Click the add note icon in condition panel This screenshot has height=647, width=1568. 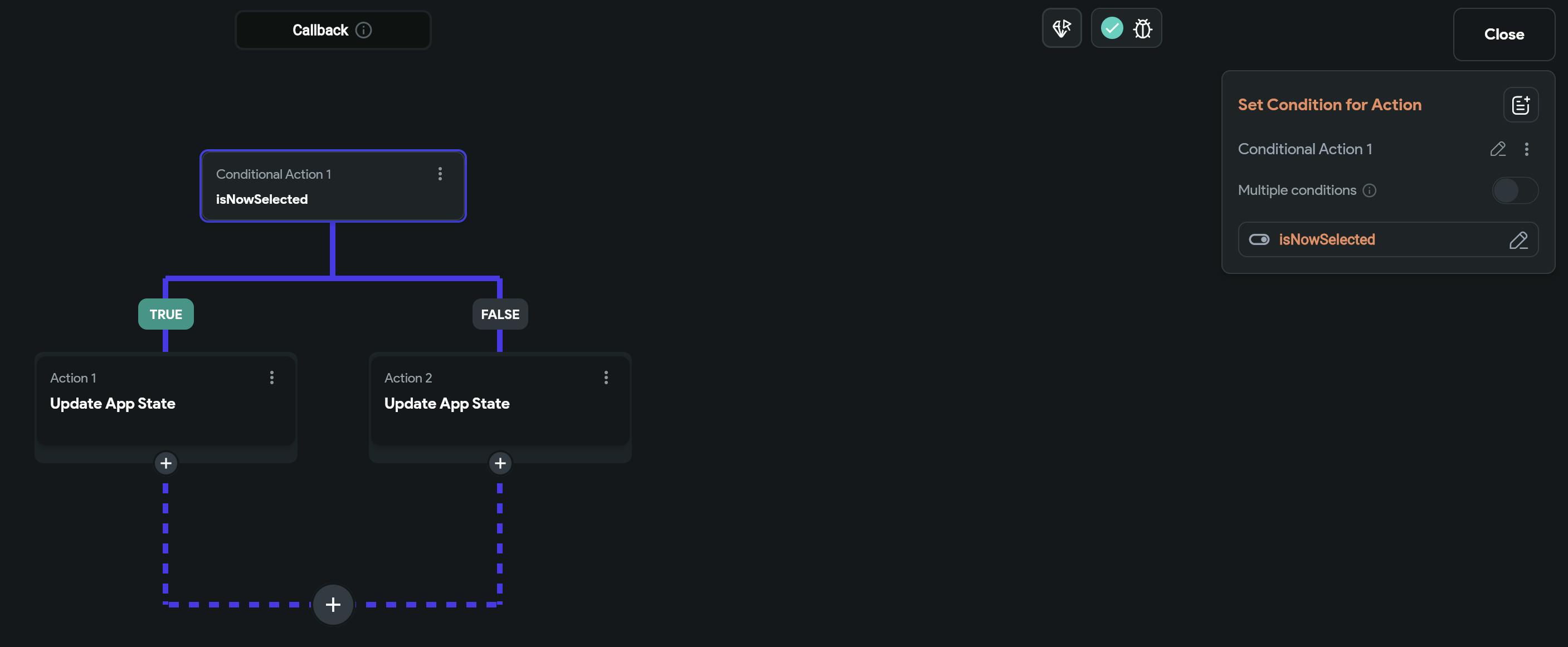[1521, 105]
